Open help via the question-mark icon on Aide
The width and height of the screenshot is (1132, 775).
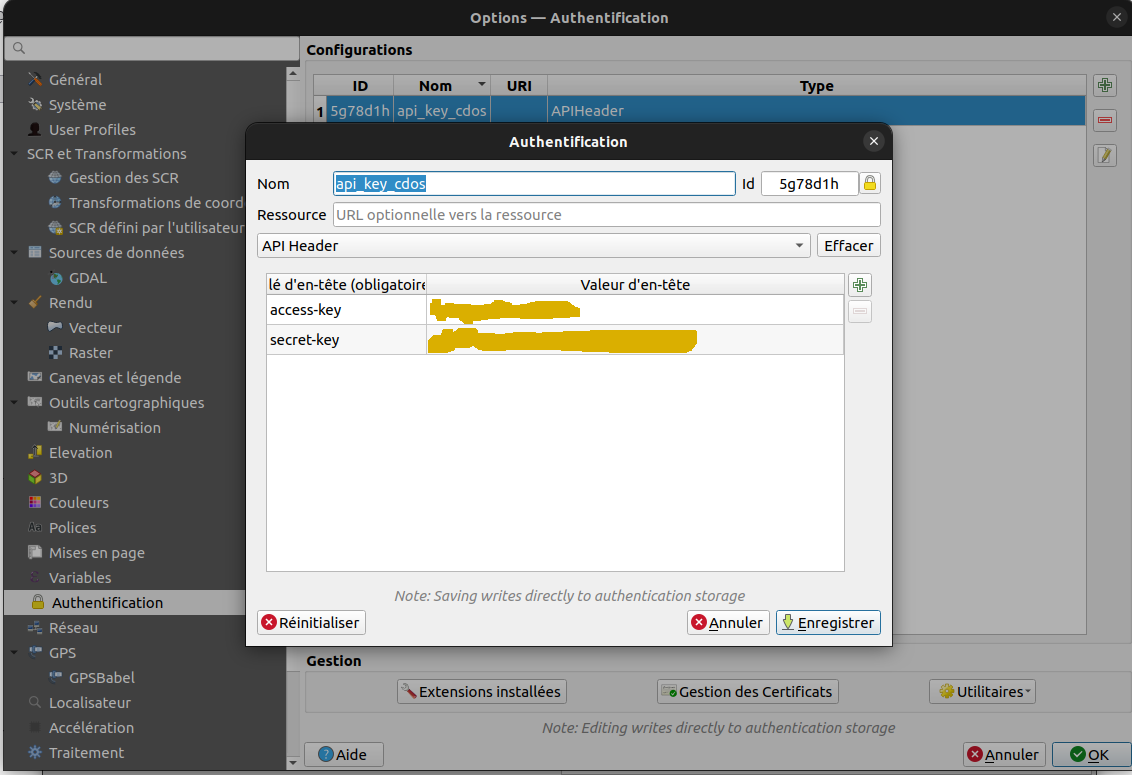click(327, 754)
